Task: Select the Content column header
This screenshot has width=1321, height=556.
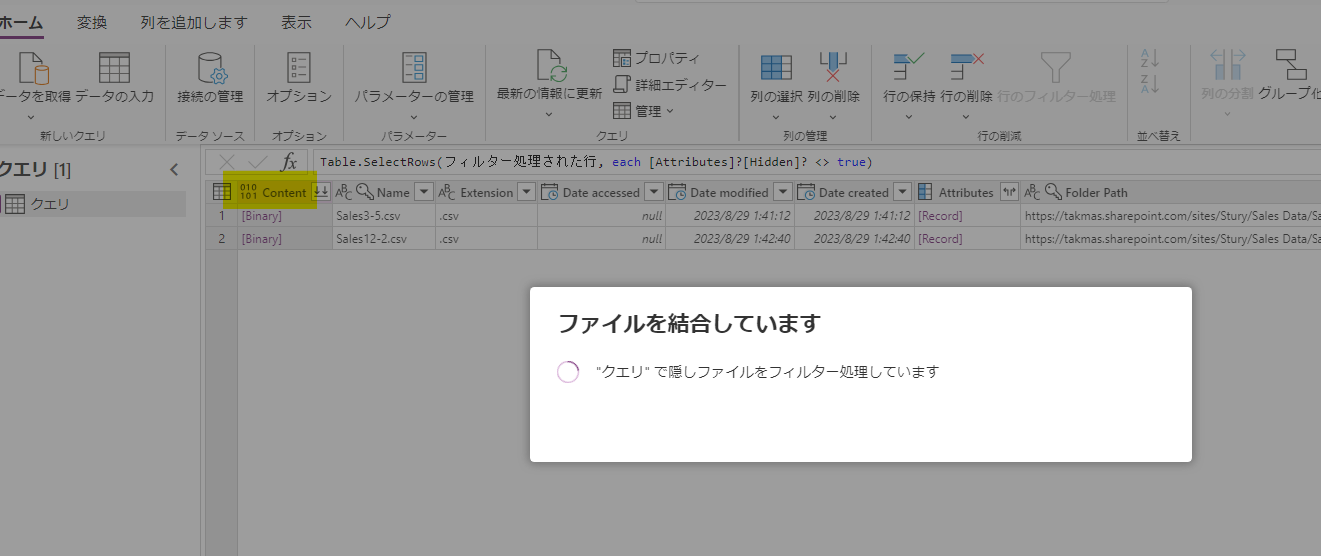Action: [x=284, y=192]
